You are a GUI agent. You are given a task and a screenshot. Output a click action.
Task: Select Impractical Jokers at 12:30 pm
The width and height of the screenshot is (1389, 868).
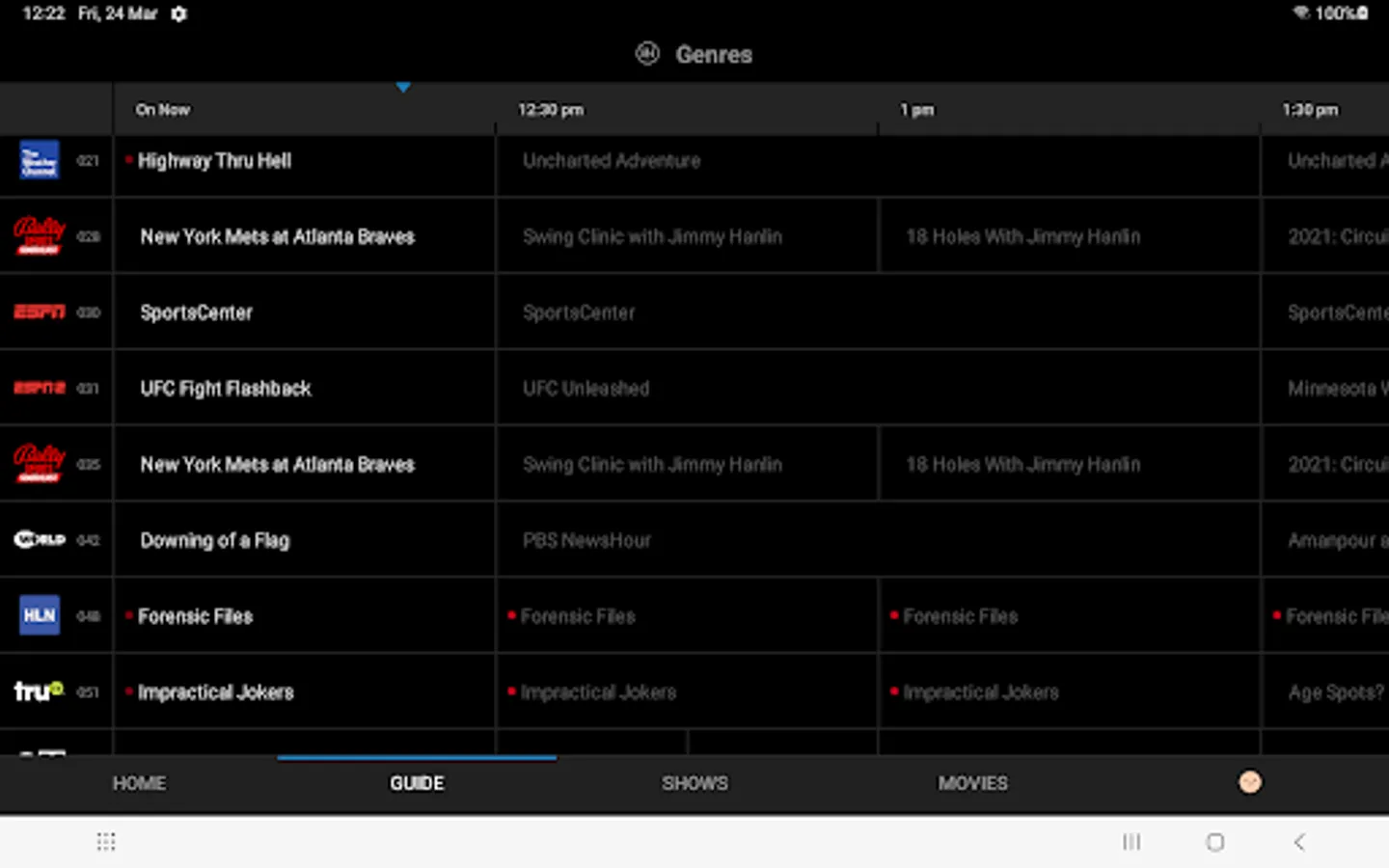[x=687, y=692]
